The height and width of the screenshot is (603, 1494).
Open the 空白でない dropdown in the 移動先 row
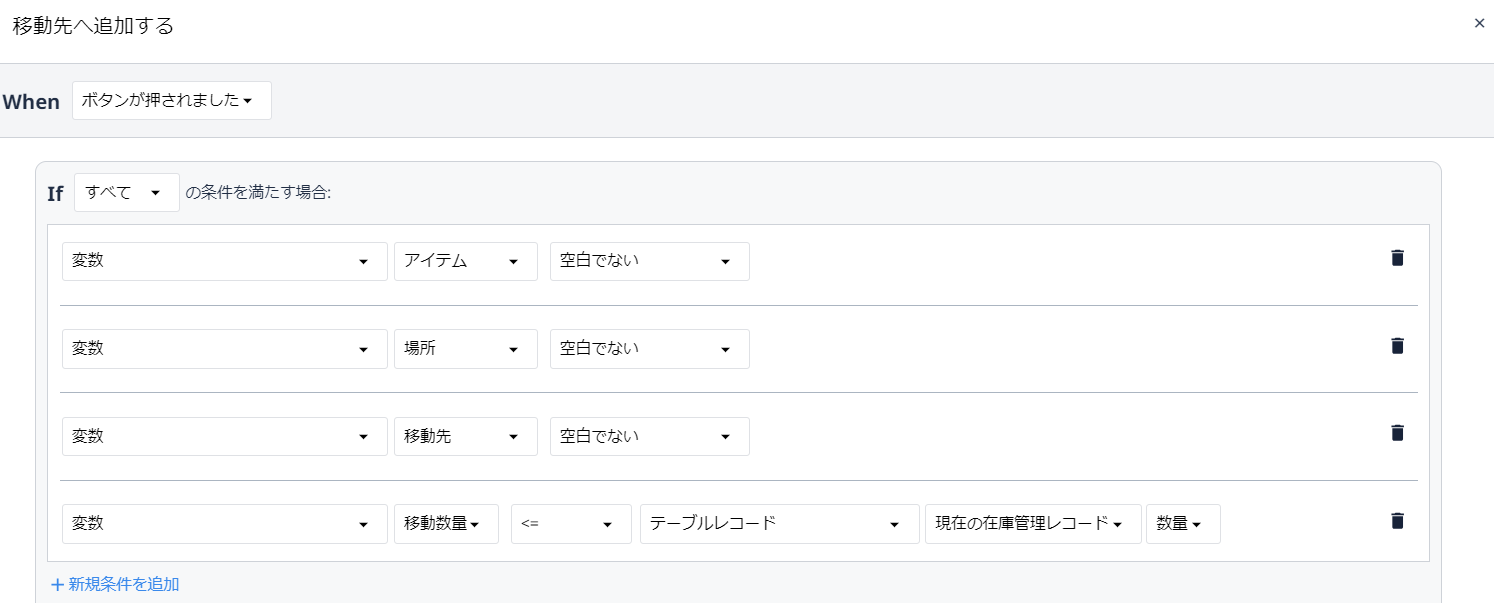pyautogui.click(x=650, y=437)
